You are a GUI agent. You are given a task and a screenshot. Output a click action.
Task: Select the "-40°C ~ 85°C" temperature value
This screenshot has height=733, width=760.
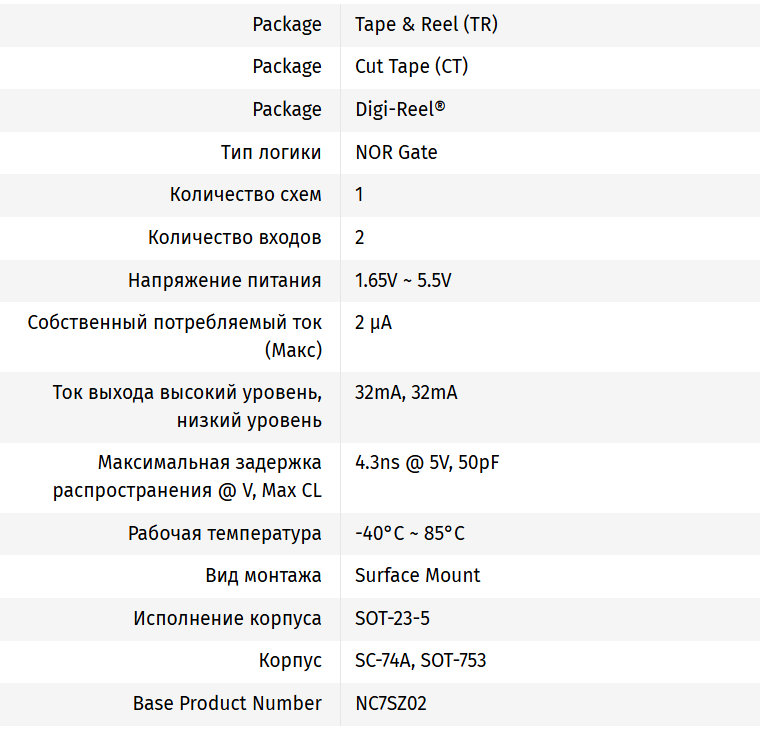tap(409, 533)
